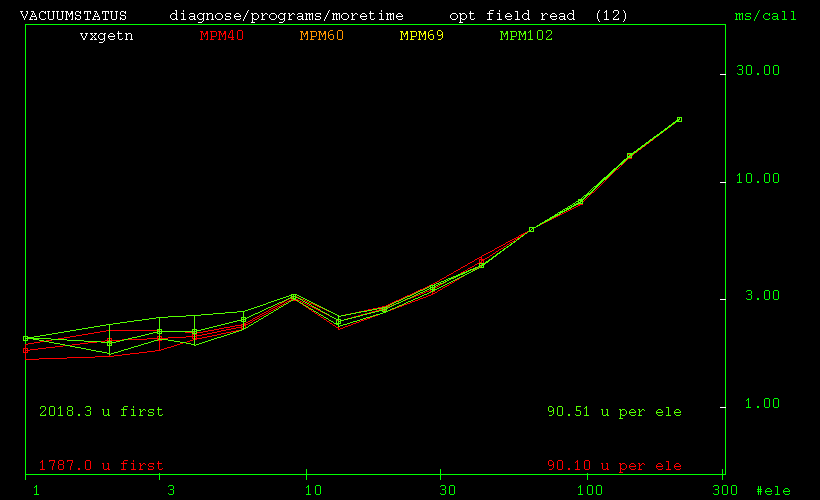Click the diagnose/programs/moretime path text
Screen dimensions: 820x500
(x=286, y=16)
